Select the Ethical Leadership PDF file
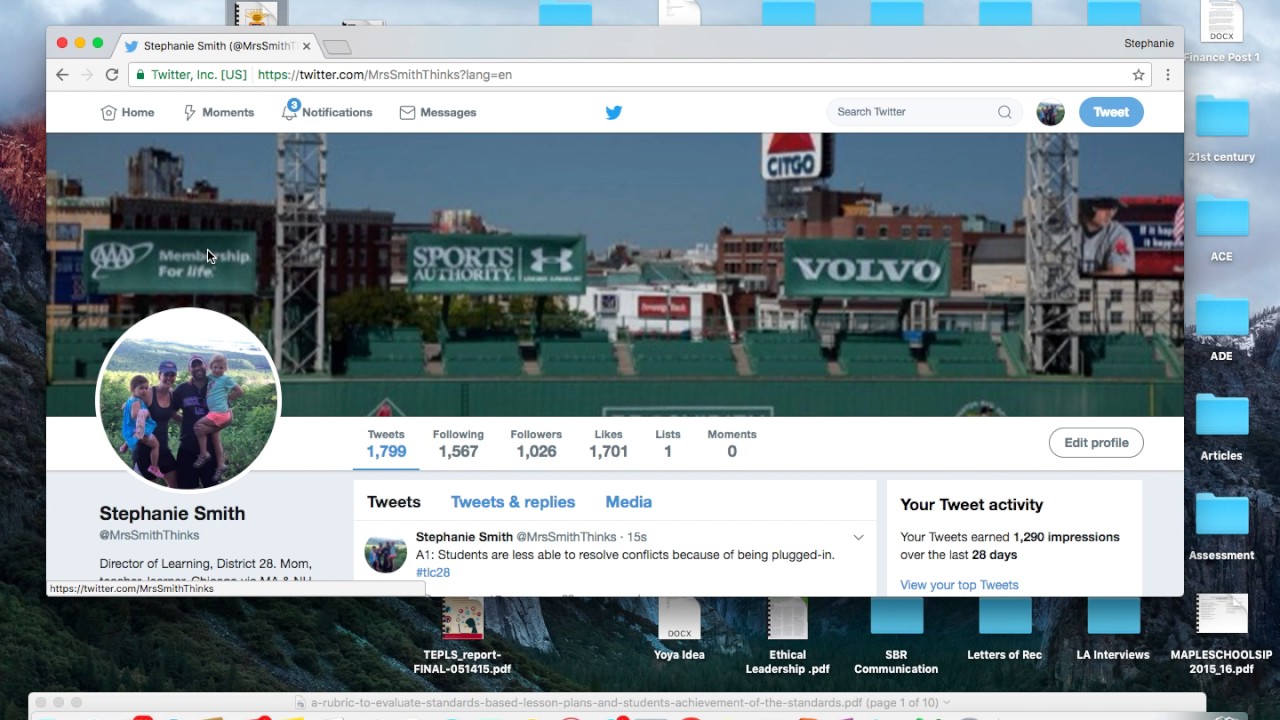The image size is (1280, 720). 787,636
